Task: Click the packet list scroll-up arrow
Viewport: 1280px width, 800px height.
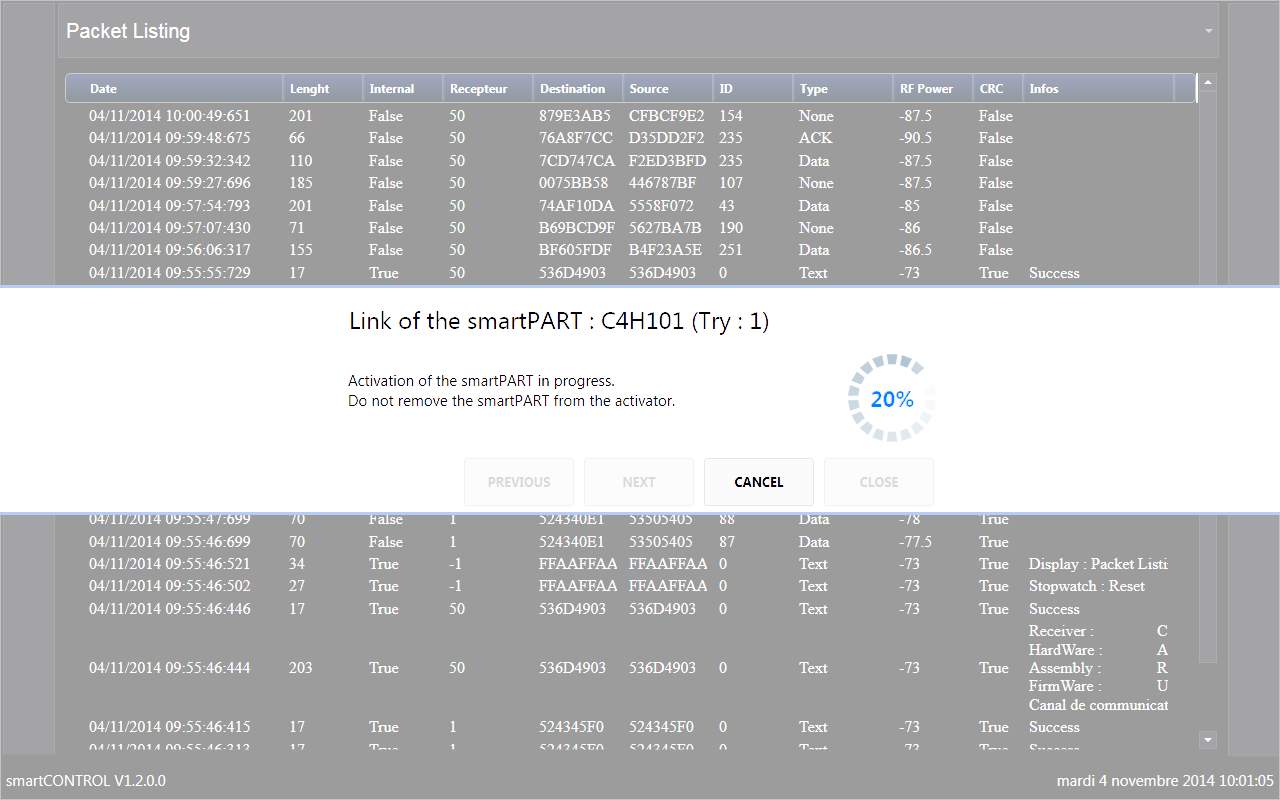Action: point(1208,83)
